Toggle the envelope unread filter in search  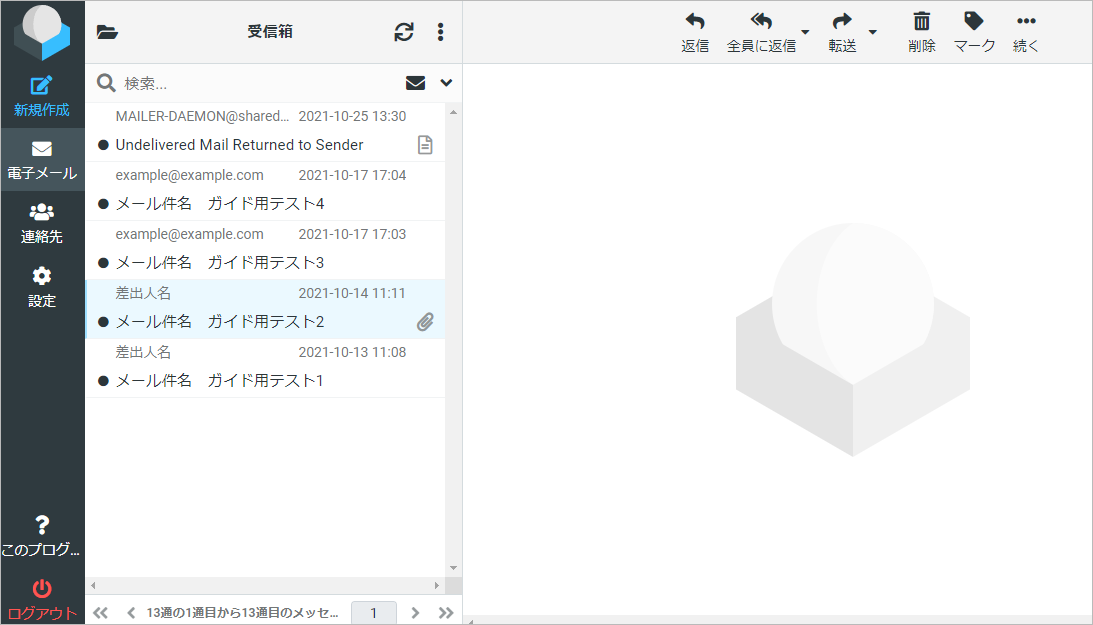pos(415,83)
